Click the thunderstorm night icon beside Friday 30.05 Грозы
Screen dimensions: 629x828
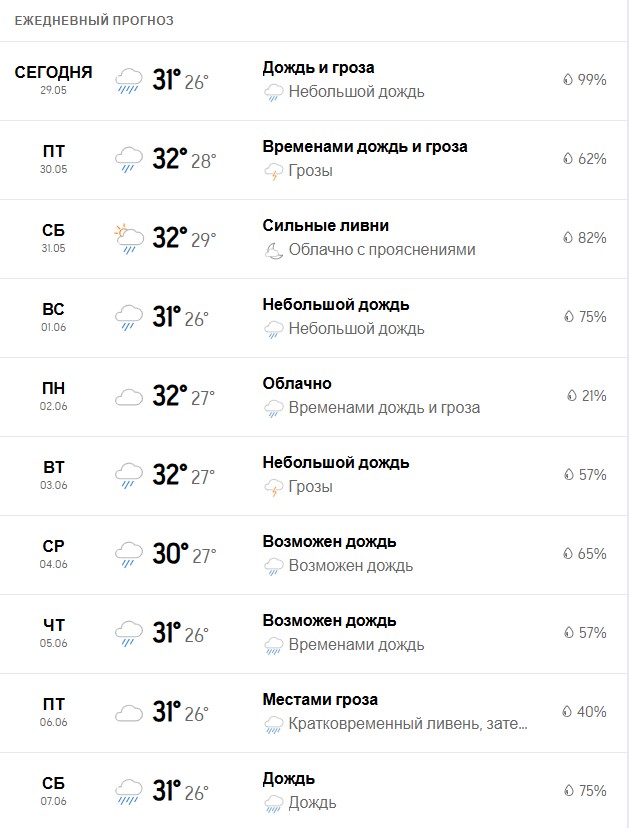274,171
